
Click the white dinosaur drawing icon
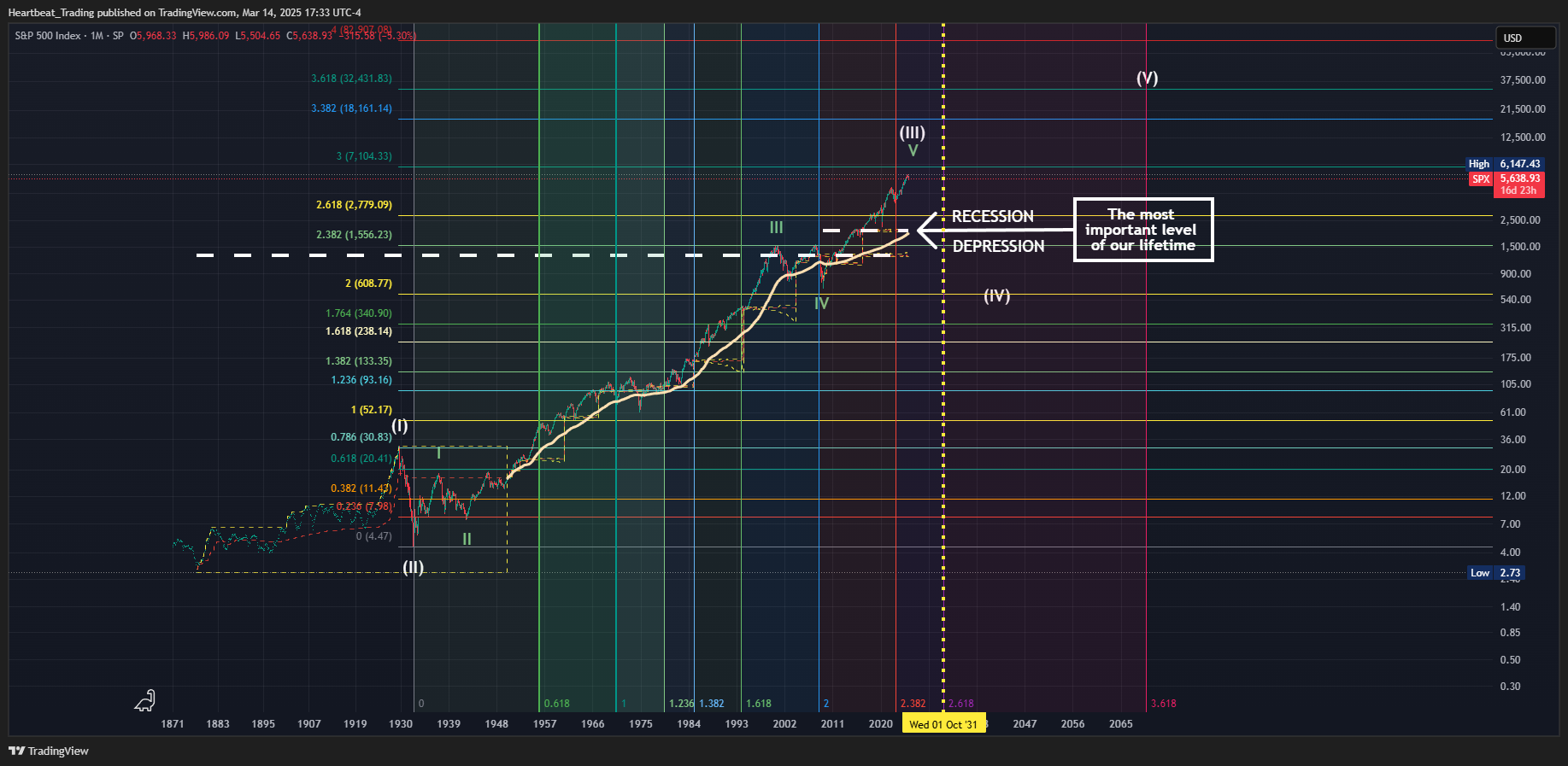click(145, 701)
